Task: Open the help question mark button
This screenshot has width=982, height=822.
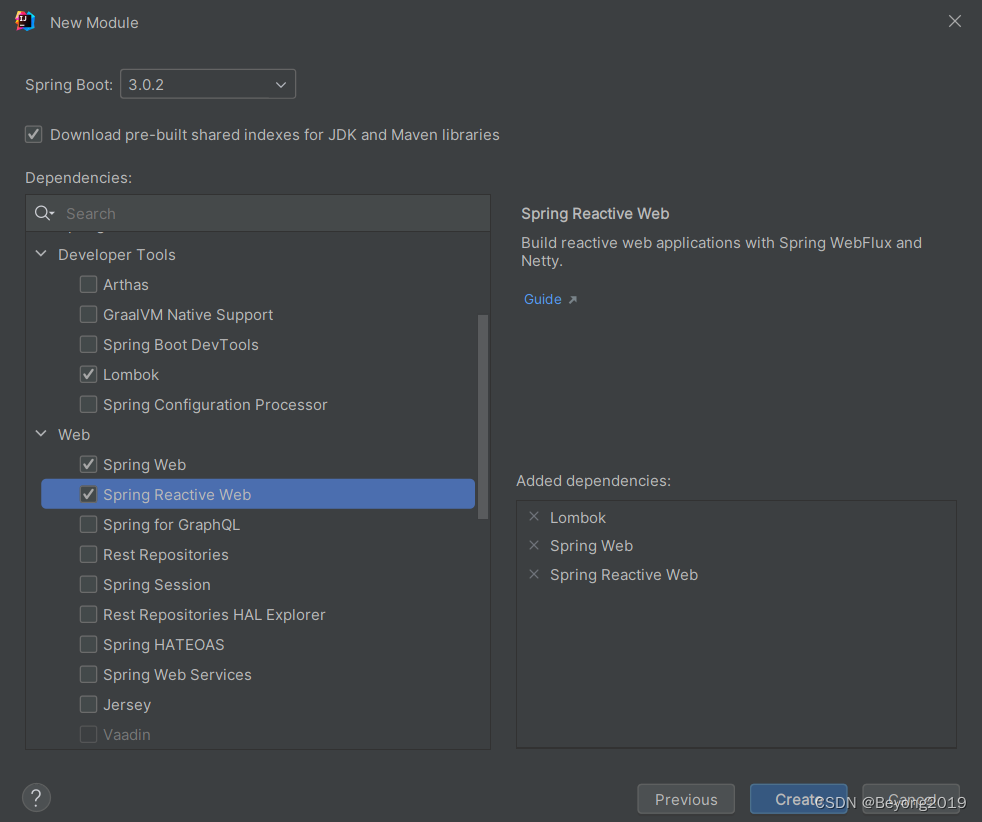Action: (36, 798)
